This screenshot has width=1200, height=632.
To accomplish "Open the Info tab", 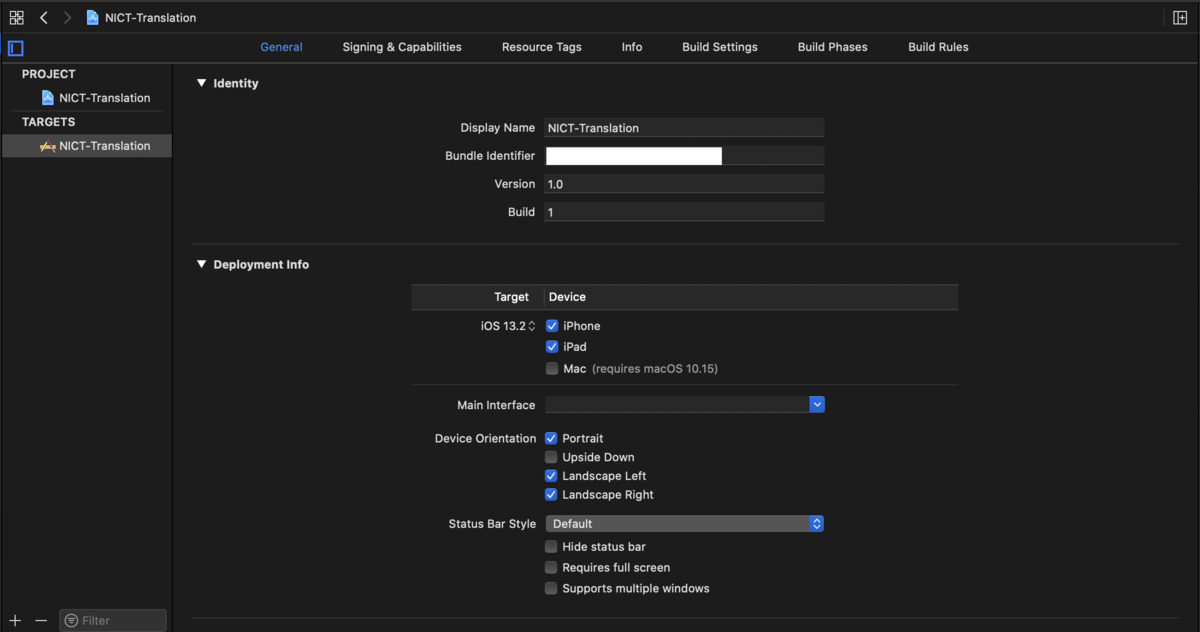I will point(632,47).
